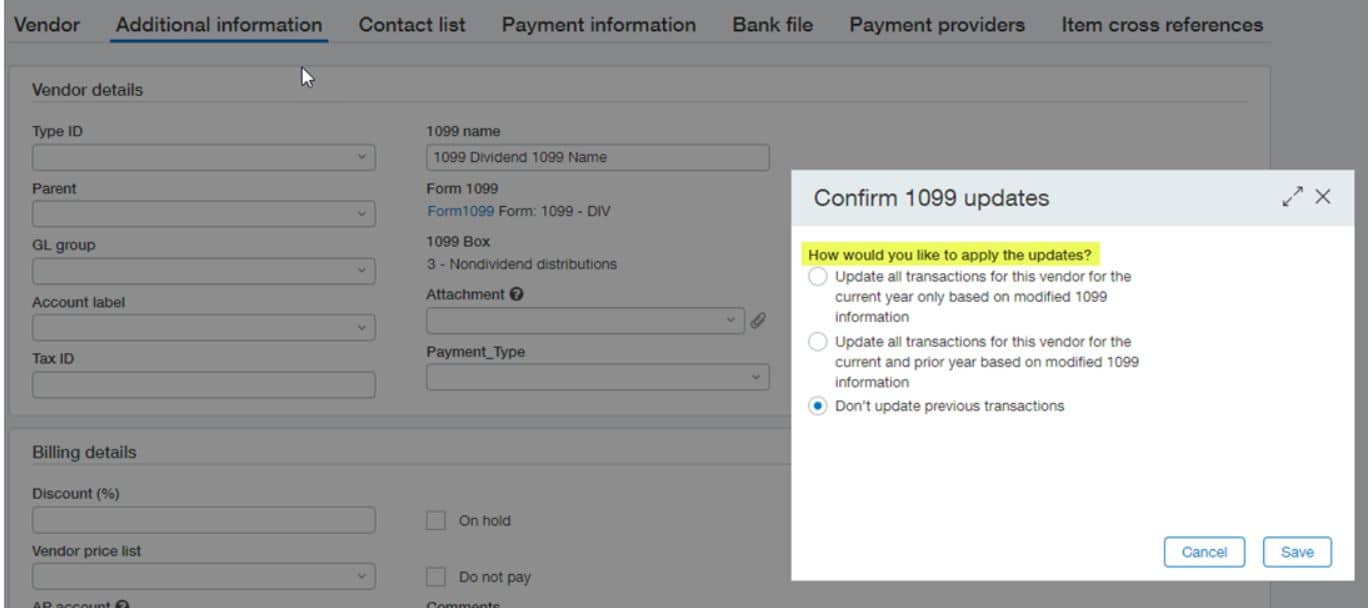
Task: Save the 1099 update changes
Action: pos(1297,551)
